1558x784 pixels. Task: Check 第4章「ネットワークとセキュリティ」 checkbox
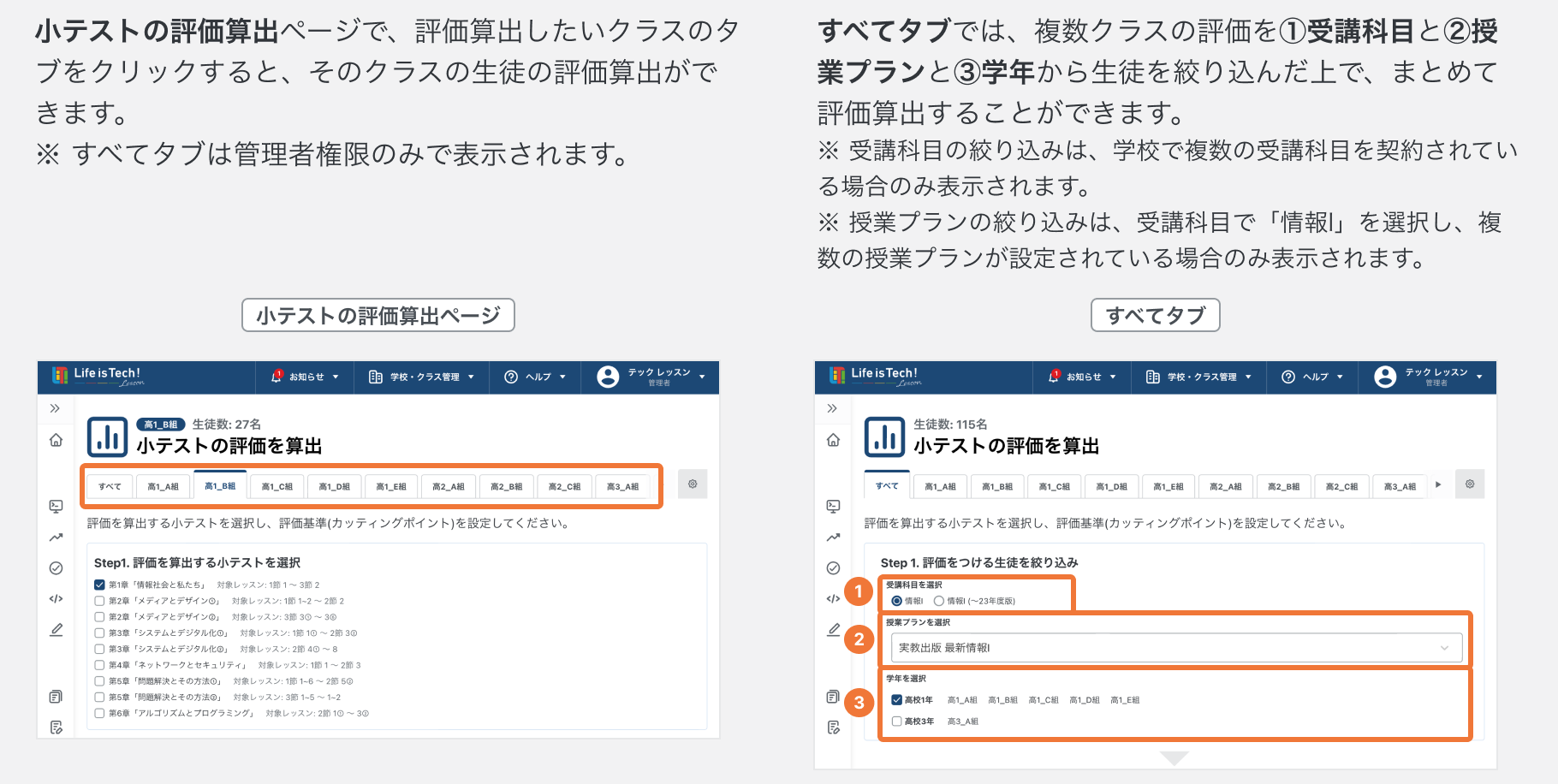tap(99, 665)
